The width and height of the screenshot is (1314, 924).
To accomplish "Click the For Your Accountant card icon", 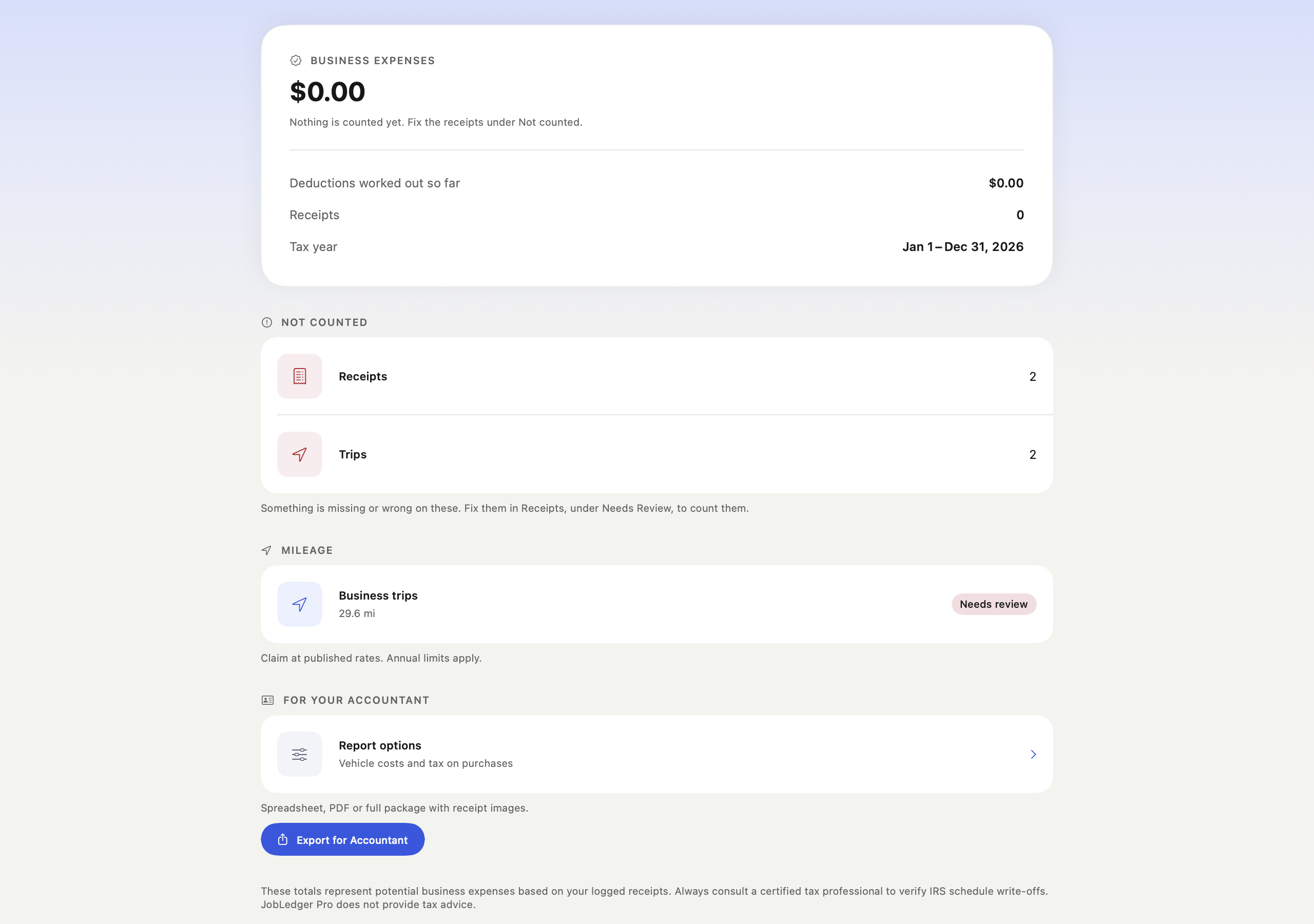I will 267,700.
